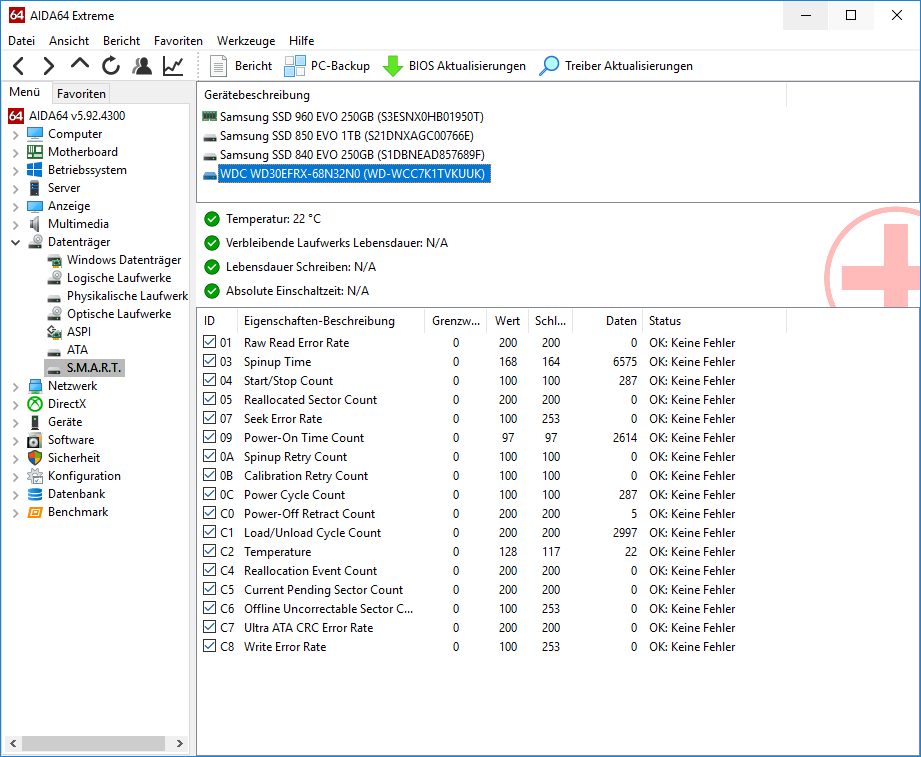Click the PC-Backup toolbar button
The image size is (921, 757).
327,66
